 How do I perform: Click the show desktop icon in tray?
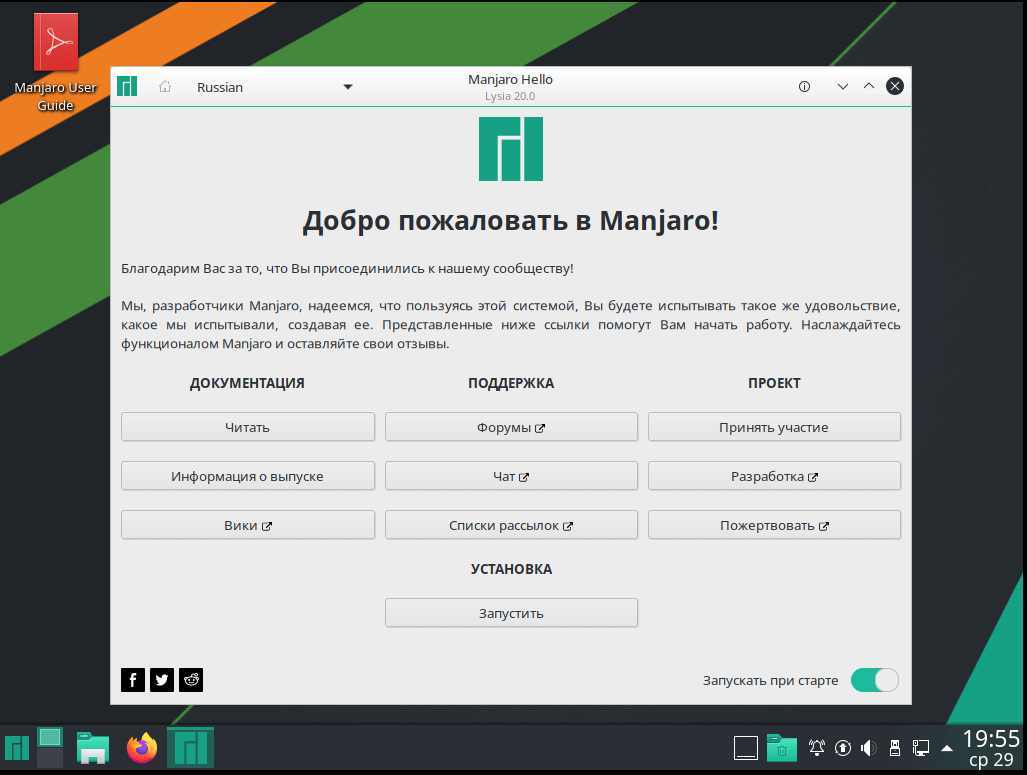tap(745, 747)
